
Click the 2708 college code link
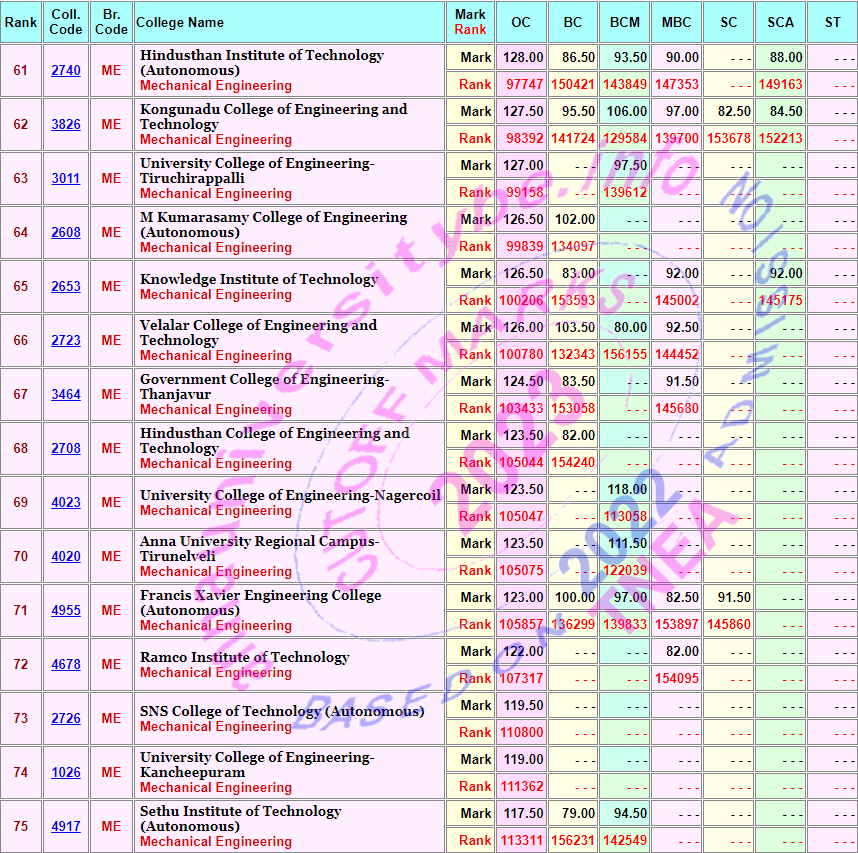[66, 449]
